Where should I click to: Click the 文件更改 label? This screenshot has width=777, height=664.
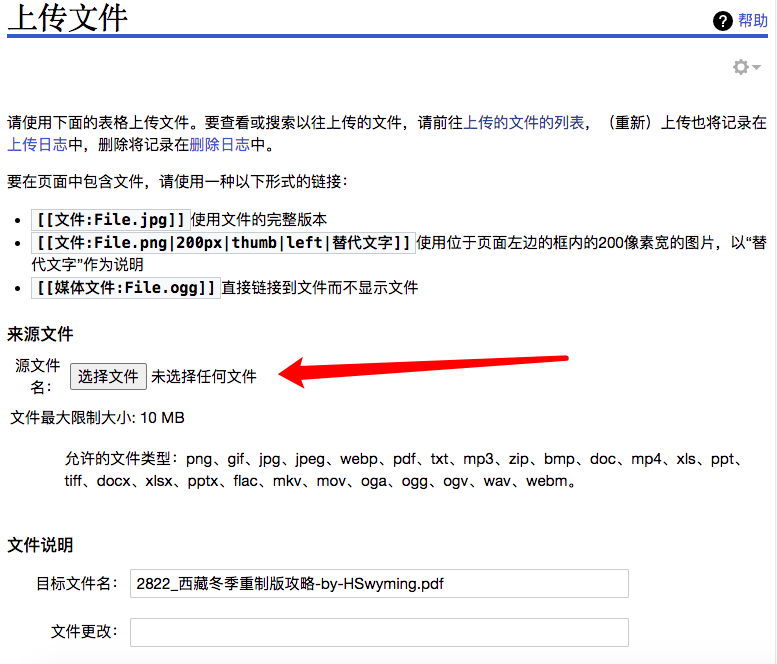point(84,632)
